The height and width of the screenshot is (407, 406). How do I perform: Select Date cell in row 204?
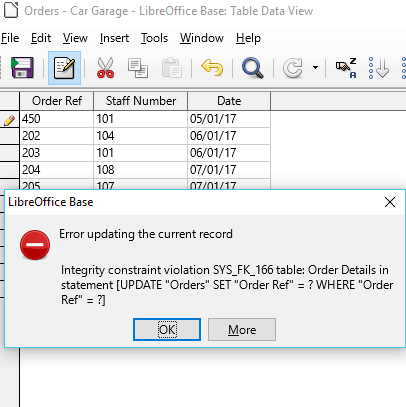click(x=229, y=170)
